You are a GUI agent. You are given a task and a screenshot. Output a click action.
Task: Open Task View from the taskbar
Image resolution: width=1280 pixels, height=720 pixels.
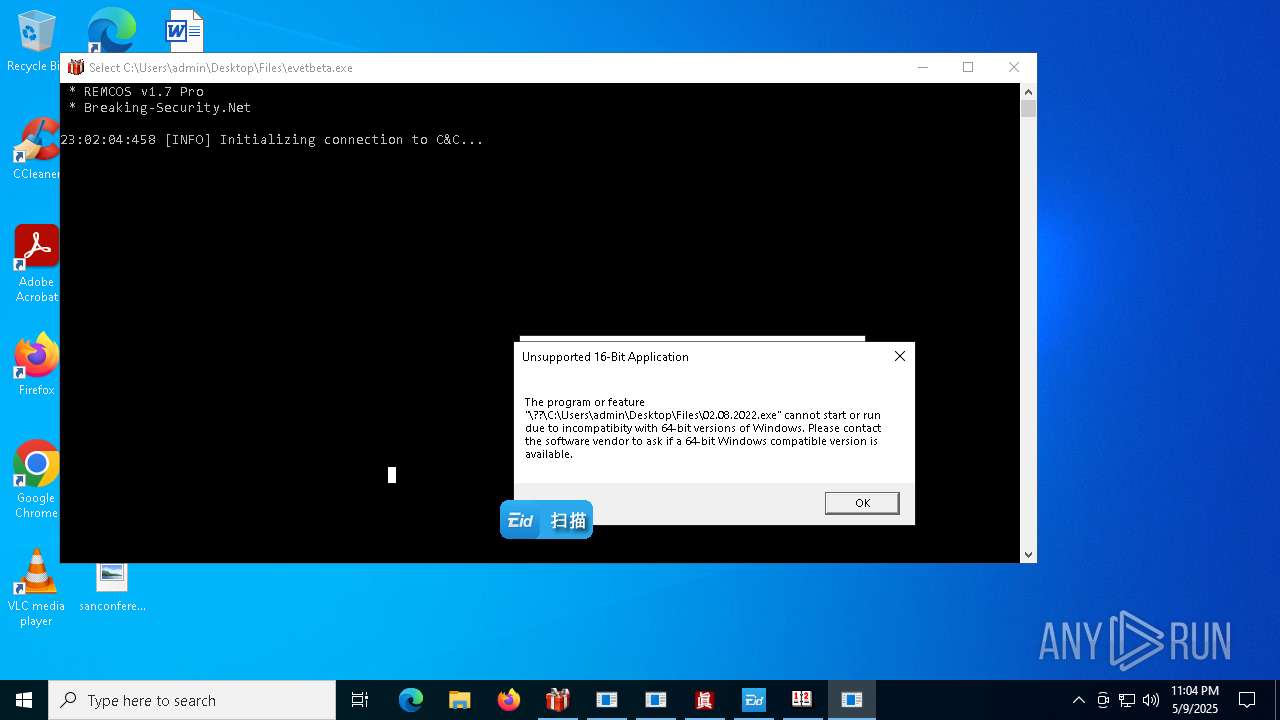360,700
